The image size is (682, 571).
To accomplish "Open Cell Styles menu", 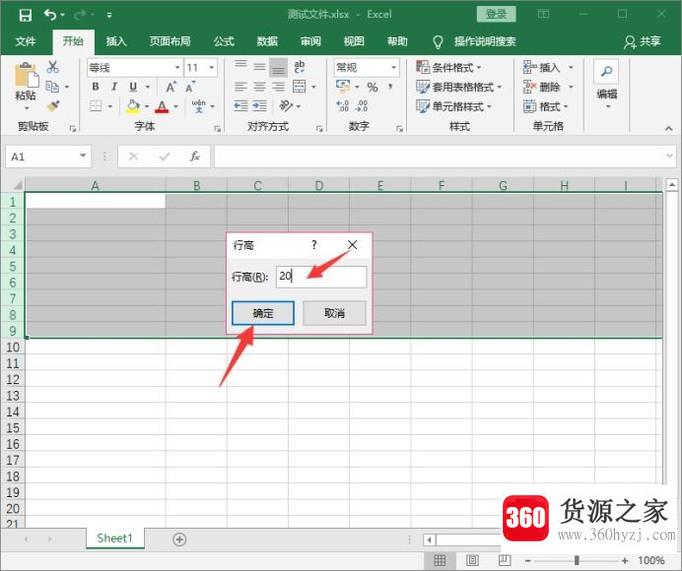I will [x=453, y=106].
